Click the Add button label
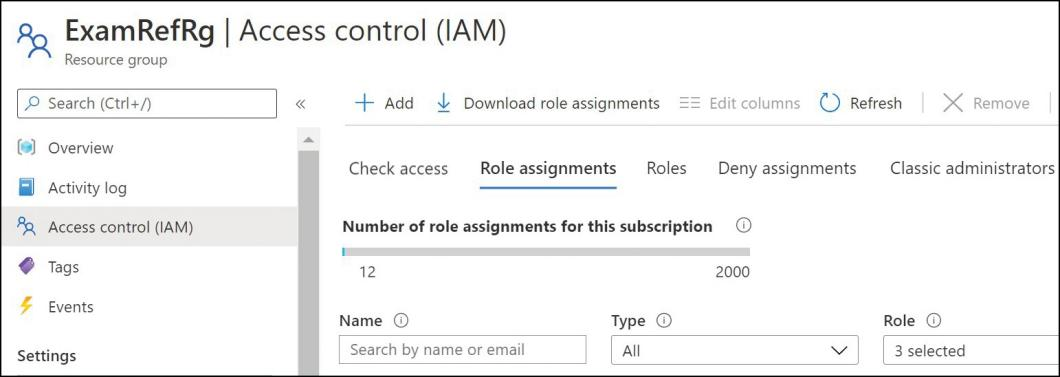1060x377 pixels. tap(399, 103)
